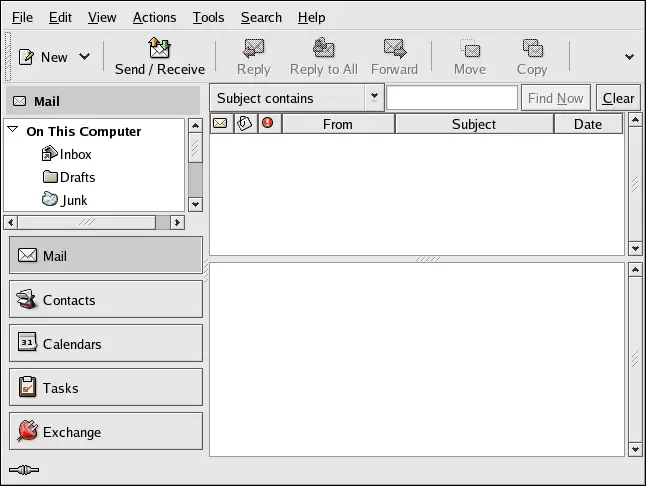Switch to the Calendars view

click(106, 344)
